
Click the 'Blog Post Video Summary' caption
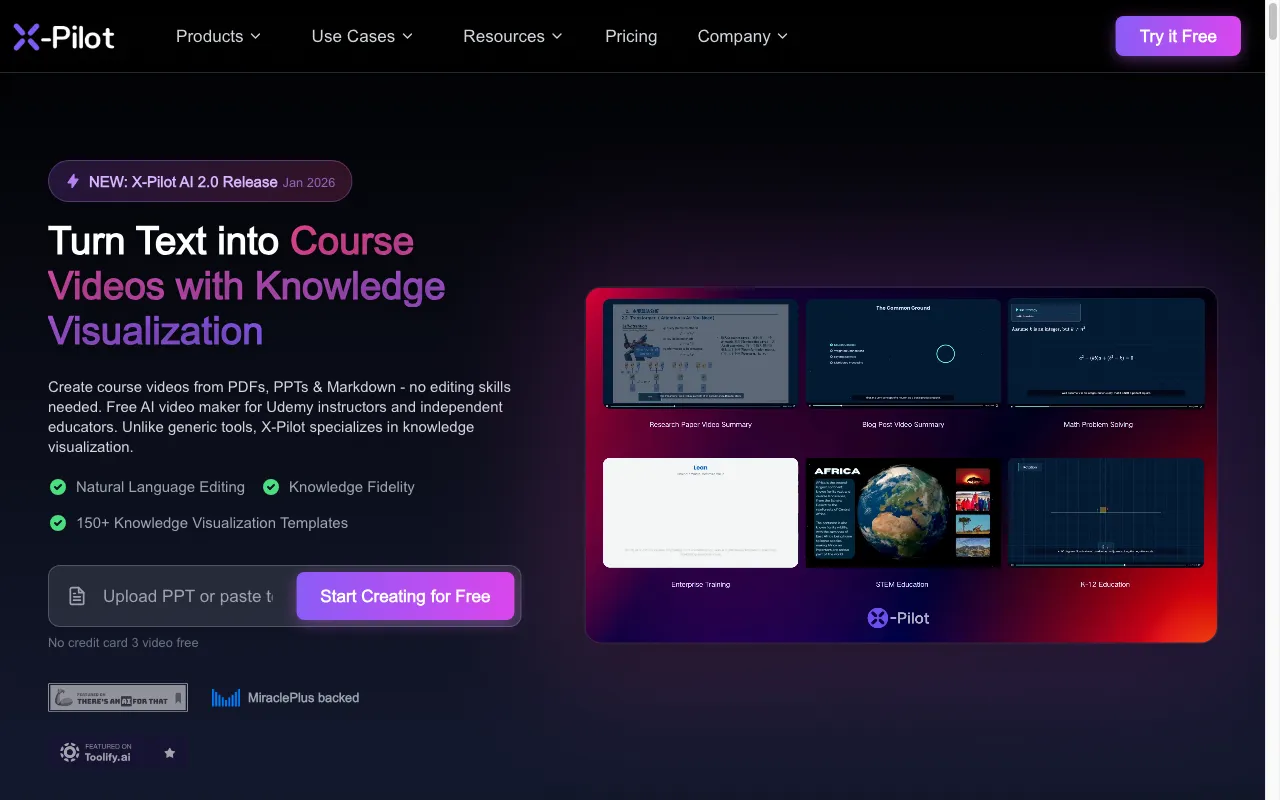(903, 424)
